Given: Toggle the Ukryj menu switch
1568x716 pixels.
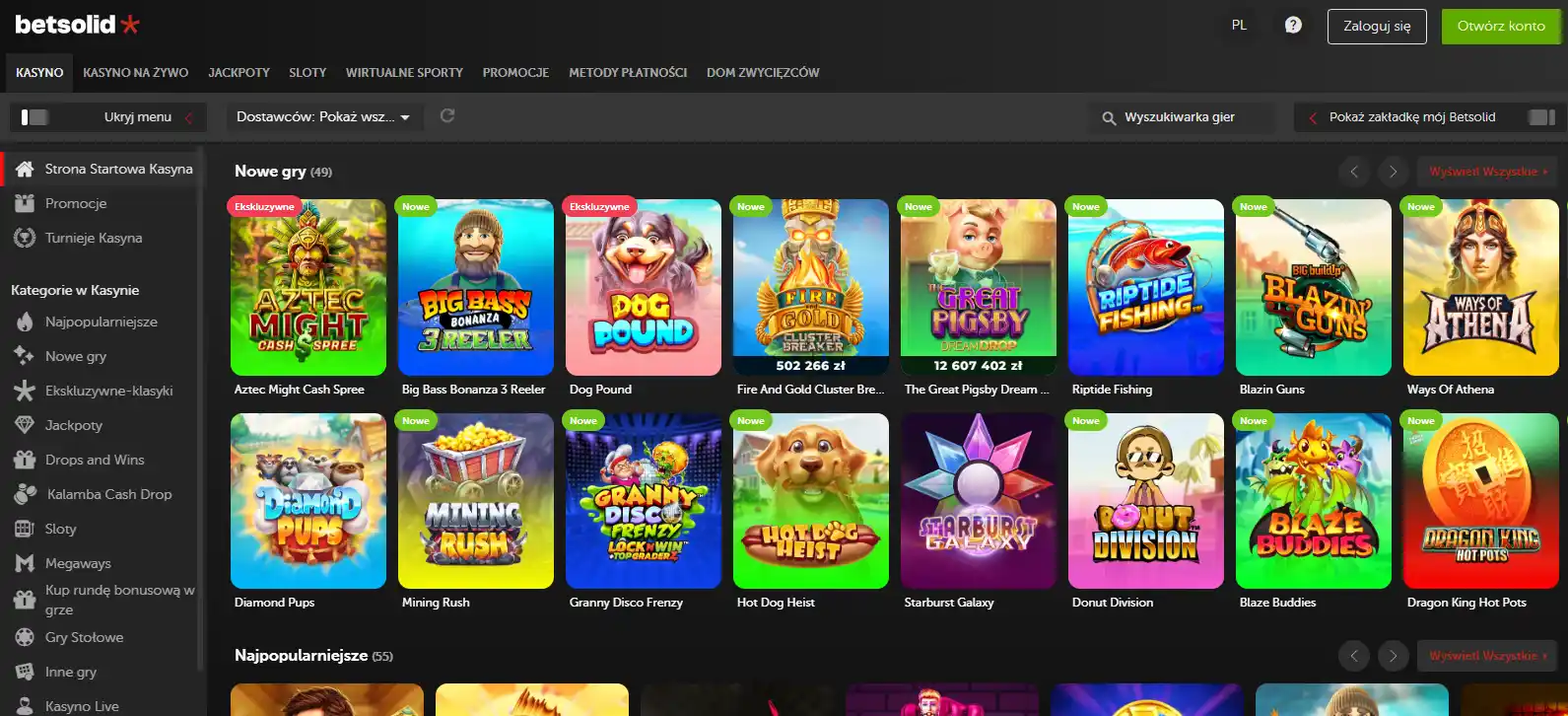Looking at the screenshot, I should (x=34, y=117).
